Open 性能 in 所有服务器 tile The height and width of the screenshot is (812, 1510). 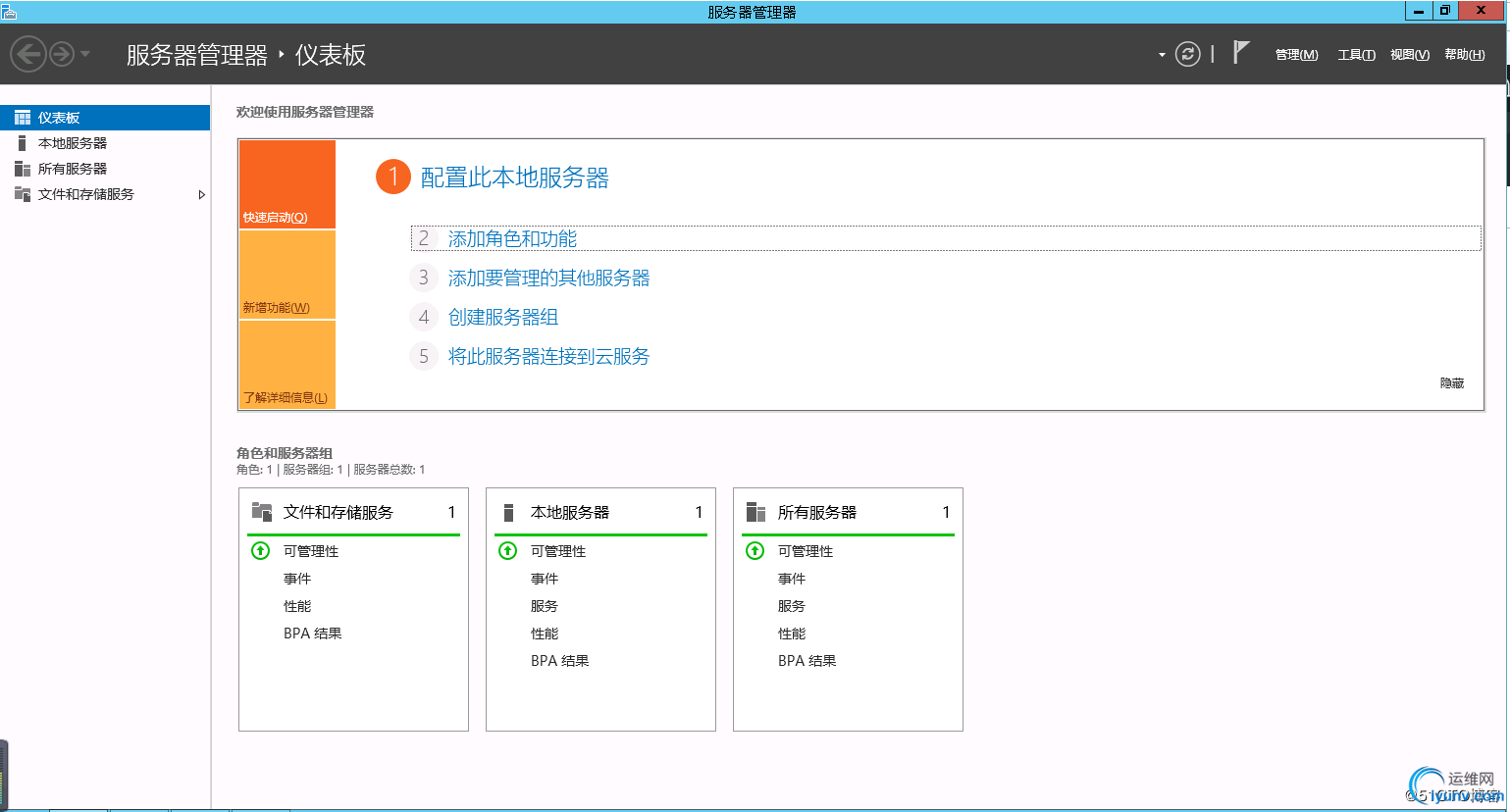pos(792,634)
